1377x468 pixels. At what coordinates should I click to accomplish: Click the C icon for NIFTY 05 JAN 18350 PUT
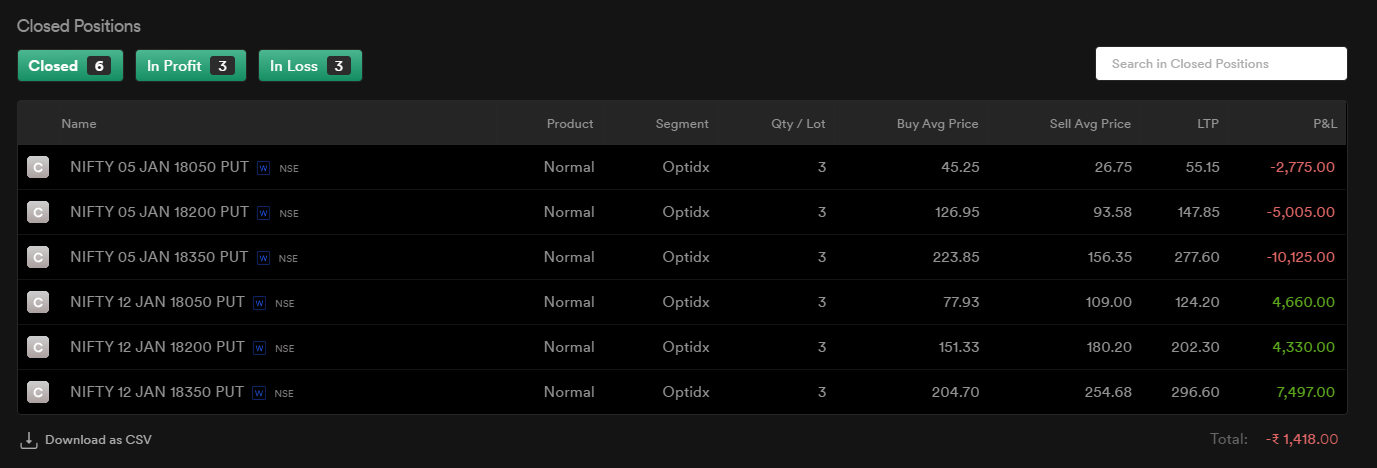point(38,258)
